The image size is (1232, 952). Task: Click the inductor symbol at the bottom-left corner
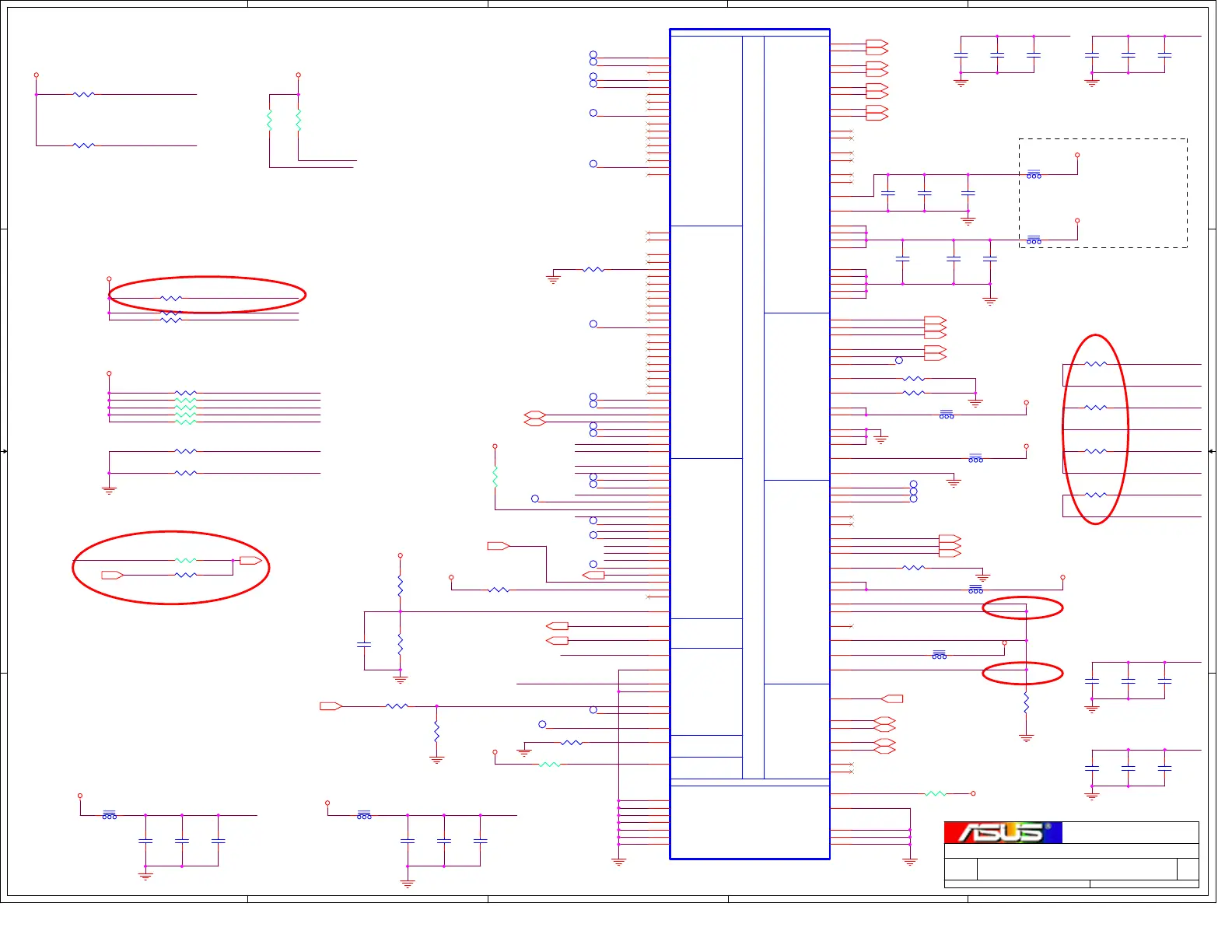[110, 814]
